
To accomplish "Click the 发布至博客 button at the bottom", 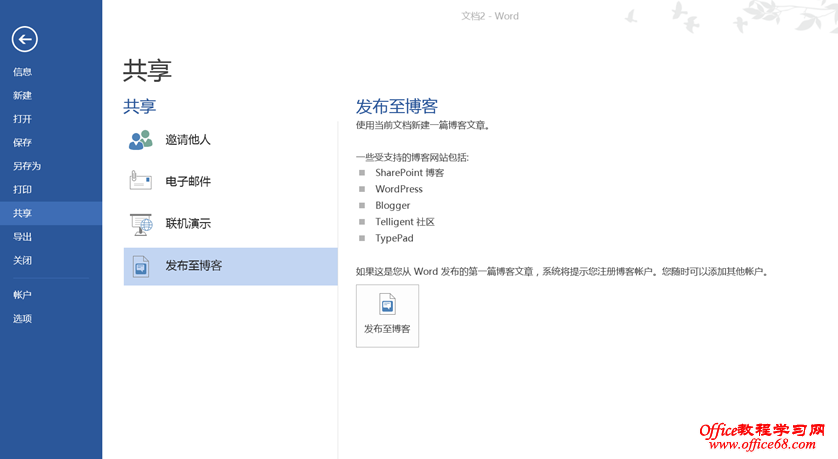I will click(x=387, y=316).
